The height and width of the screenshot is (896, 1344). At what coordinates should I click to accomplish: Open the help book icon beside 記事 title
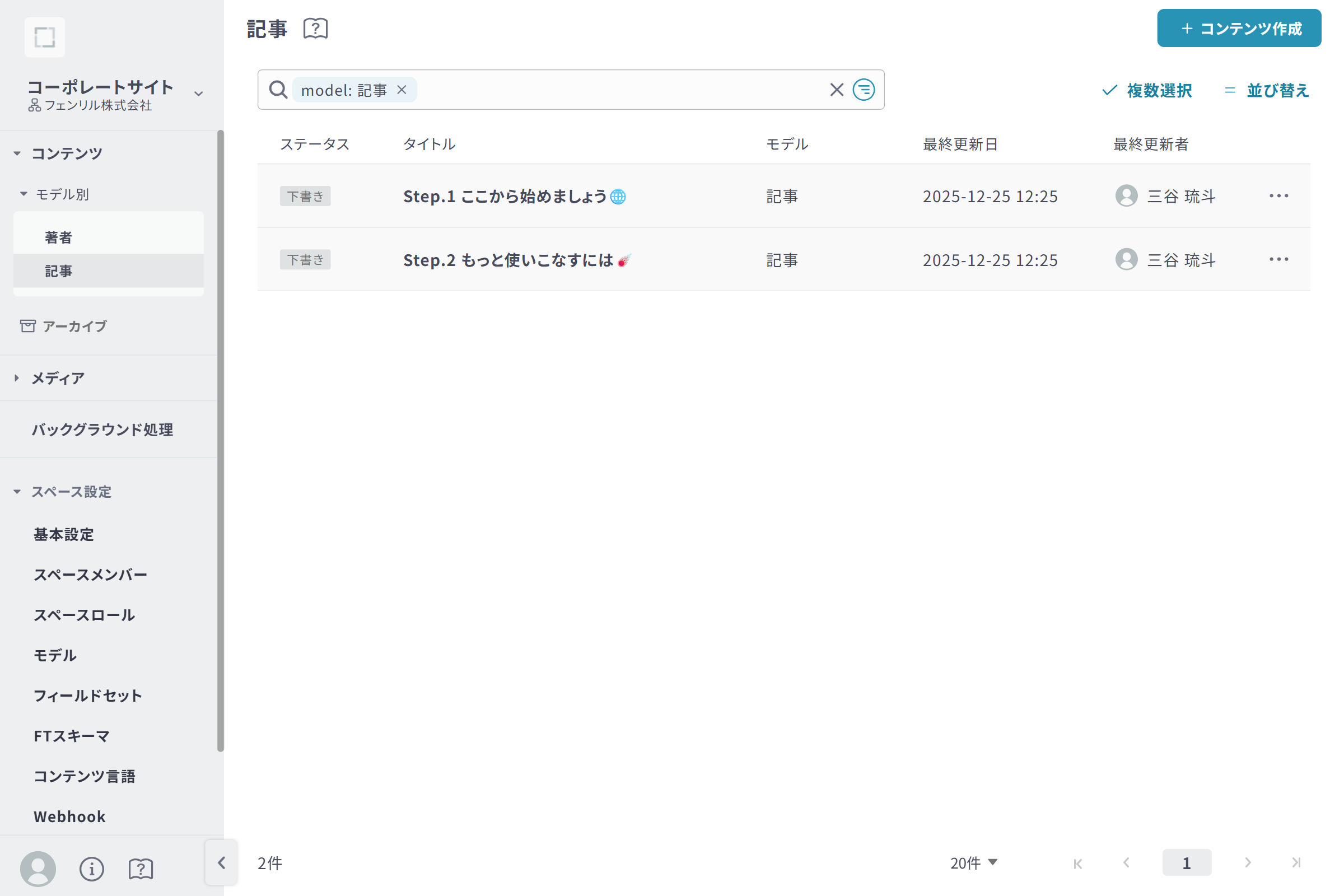coord(315,29)
